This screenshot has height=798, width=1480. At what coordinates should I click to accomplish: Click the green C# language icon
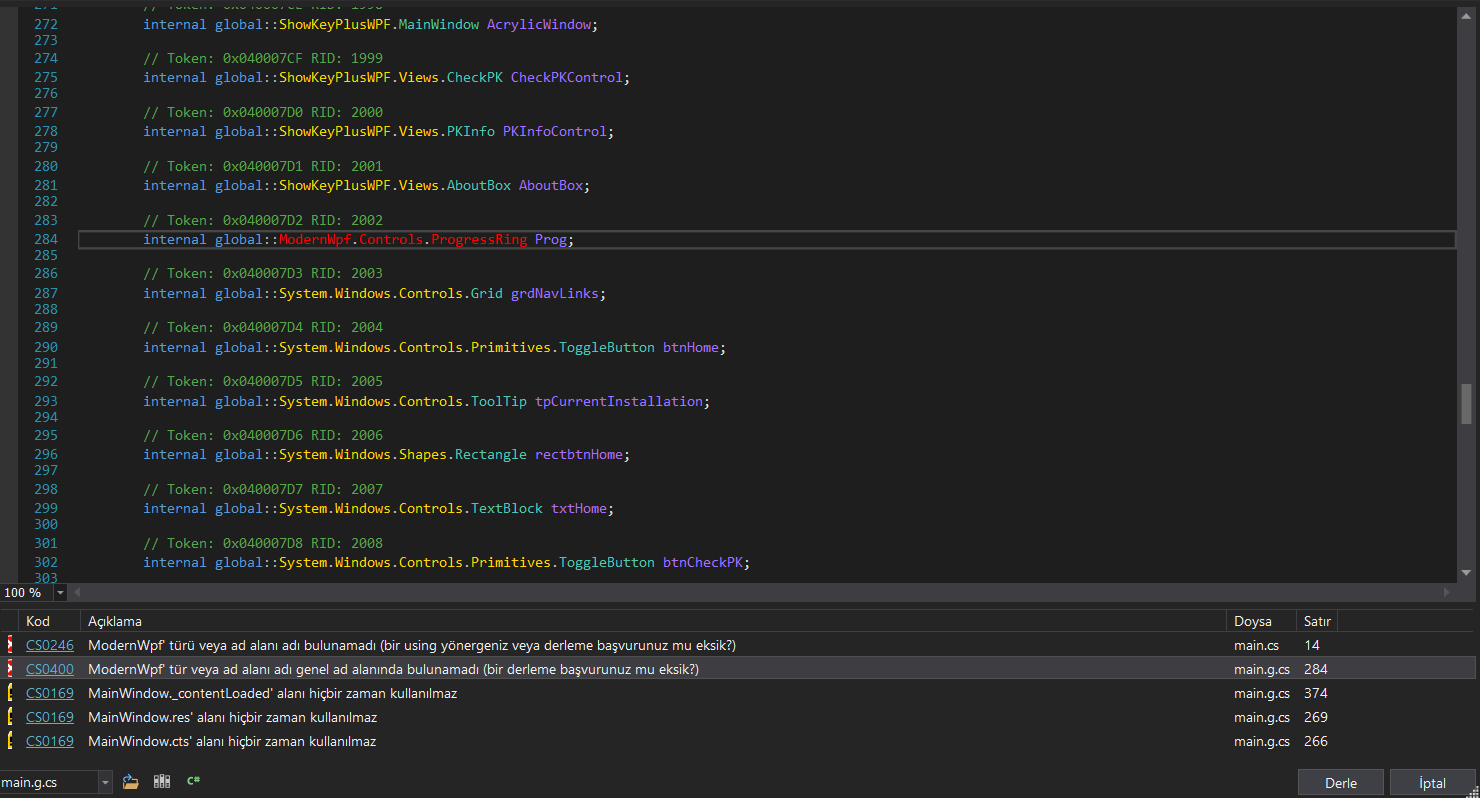[x=193, y=782]
